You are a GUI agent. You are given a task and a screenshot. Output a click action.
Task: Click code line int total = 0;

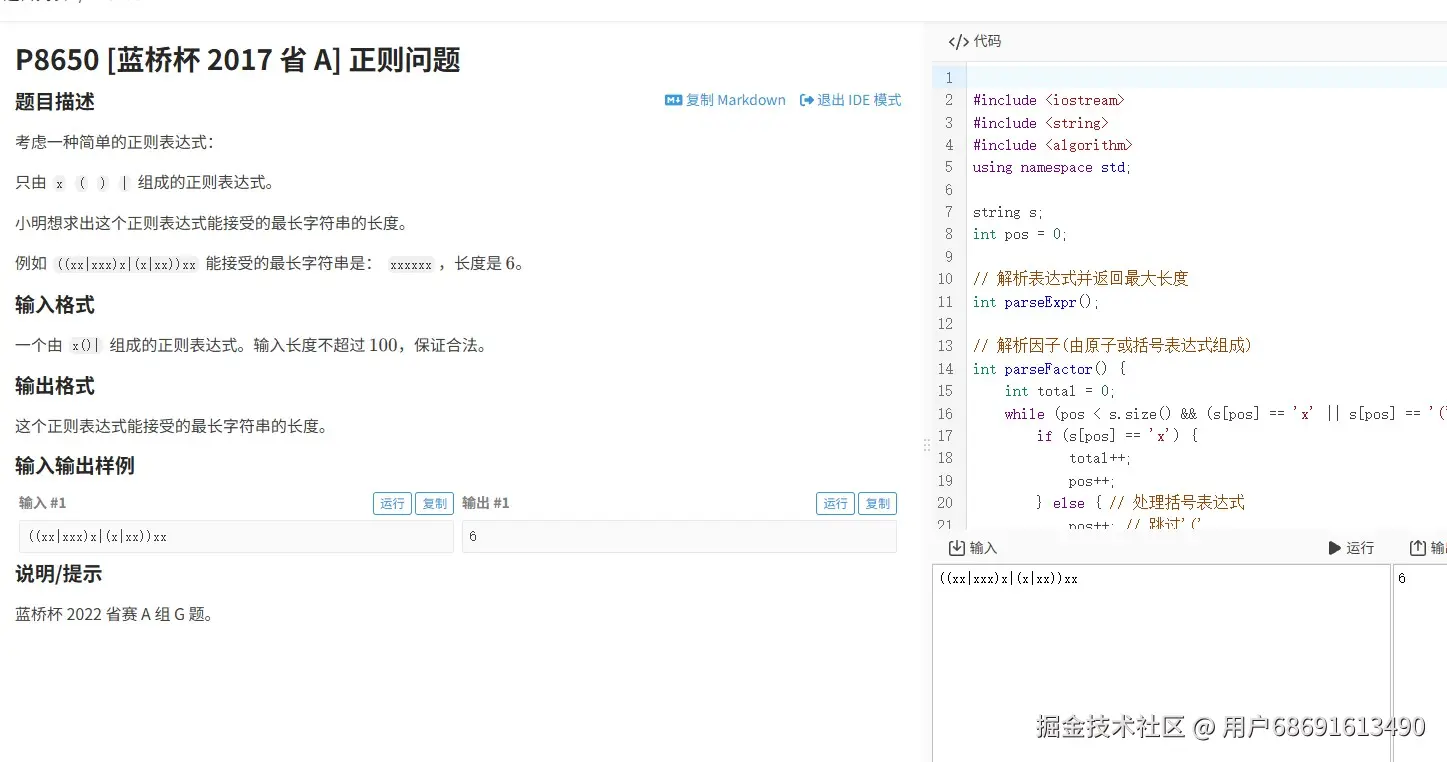point(1060,391)
